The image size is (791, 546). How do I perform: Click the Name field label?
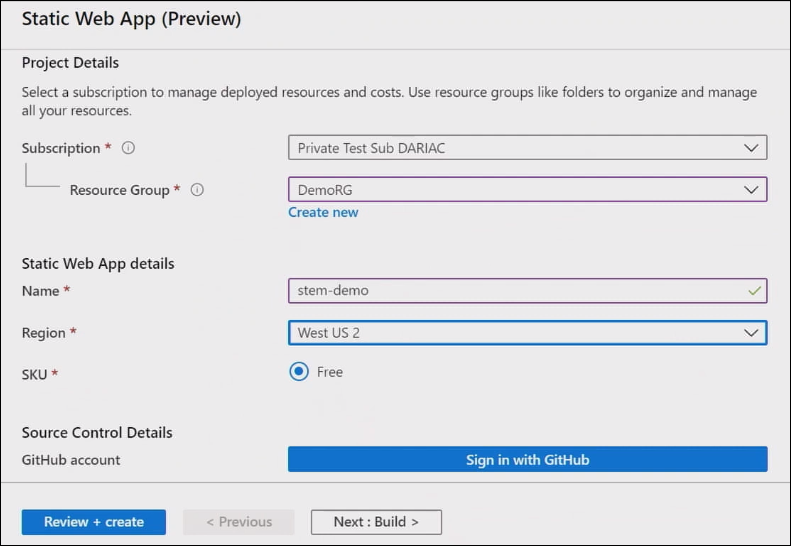tap(40, 291)
